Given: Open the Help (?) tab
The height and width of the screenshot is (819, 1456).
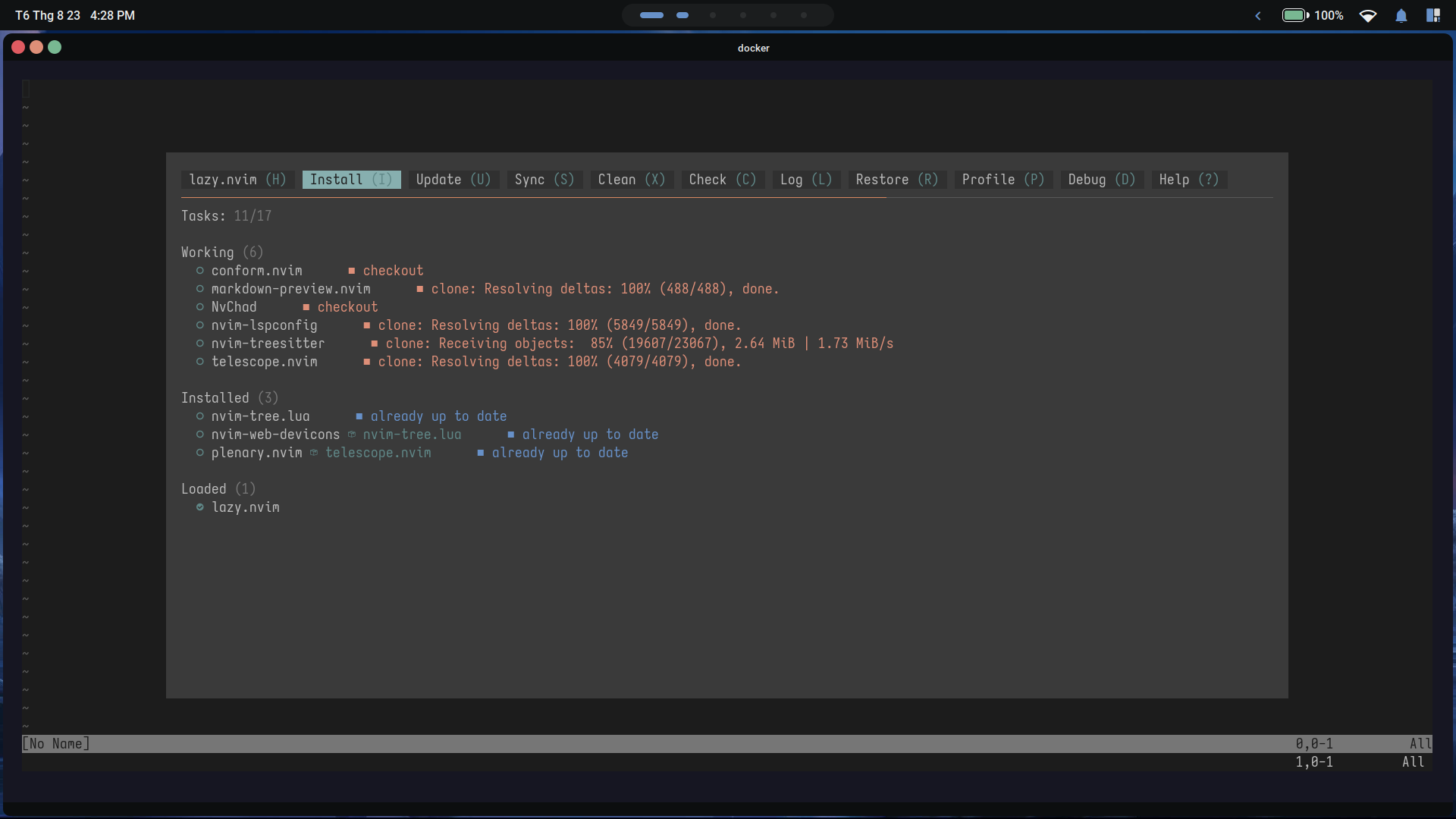Looking at the screenshot, I should pos(1189,180).
